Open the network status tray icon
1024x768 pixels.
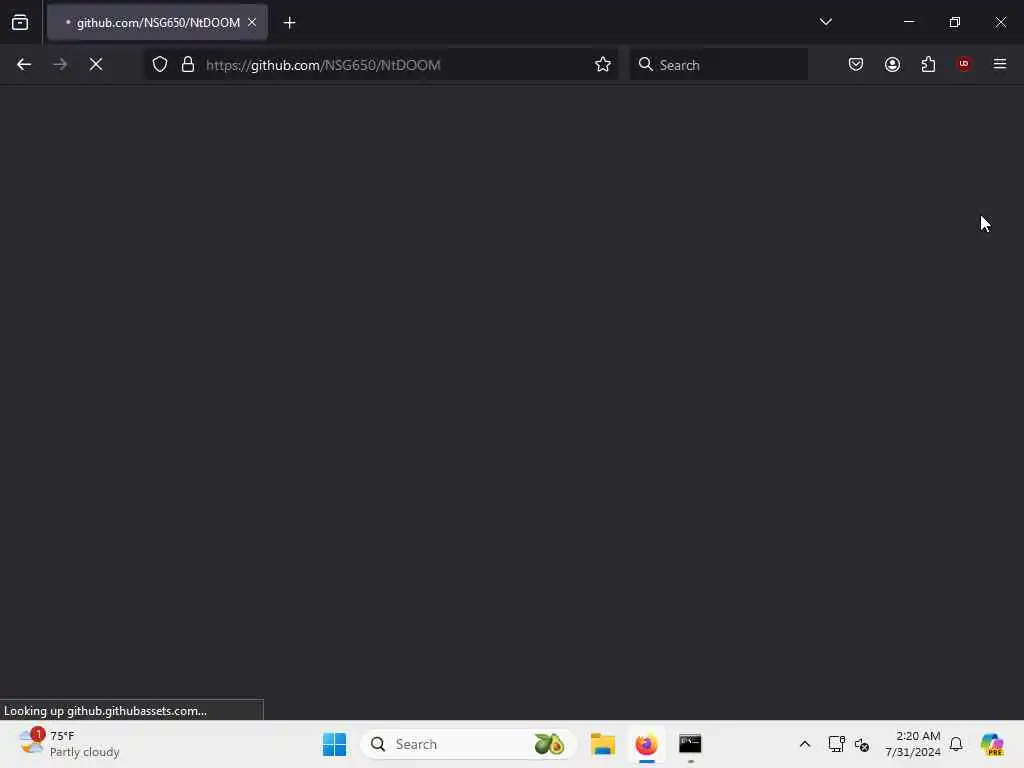pyautogui.click(x=837, y=744)
